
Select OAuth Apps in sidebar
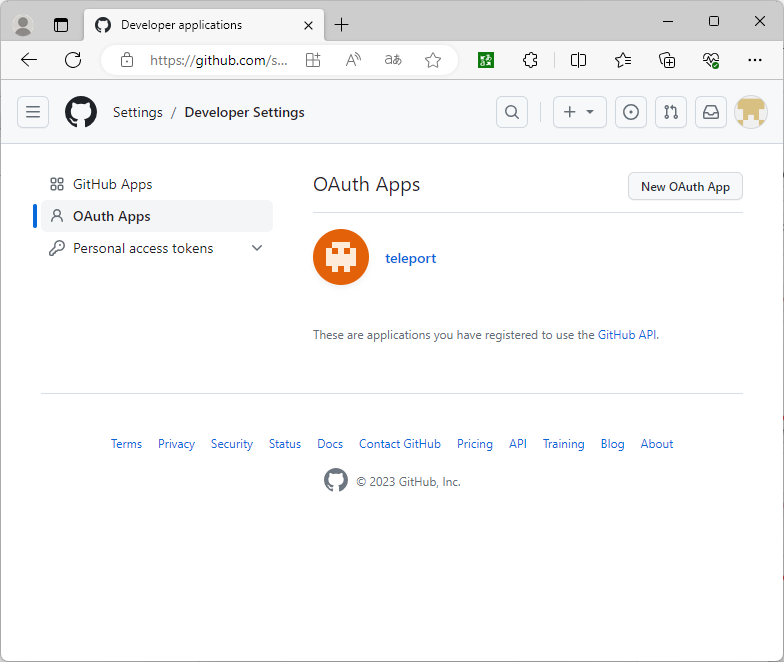(x=112, y=216)
